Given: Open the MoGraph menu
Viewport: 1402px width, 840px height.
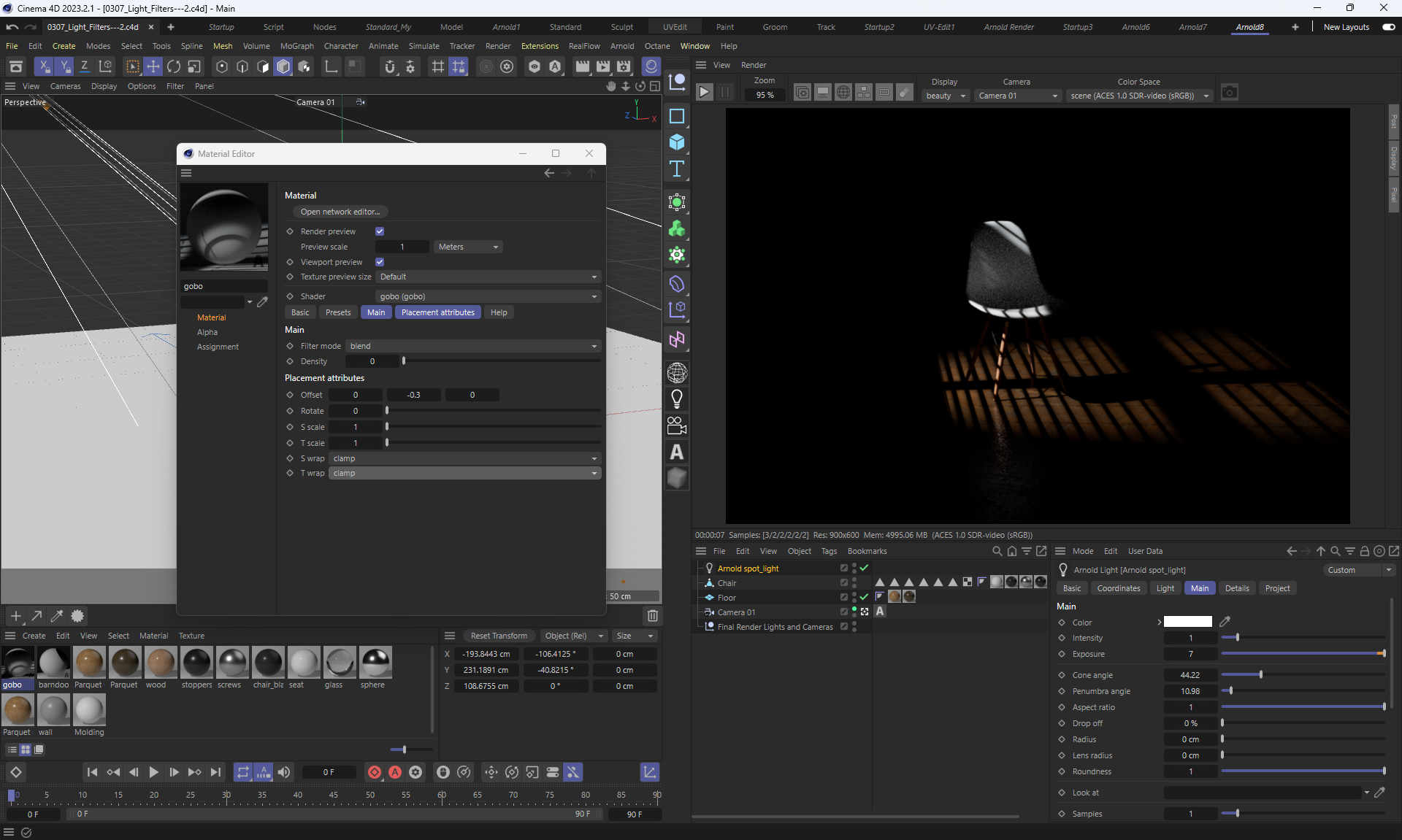Looking at the screenshot, I should (296, 46).
